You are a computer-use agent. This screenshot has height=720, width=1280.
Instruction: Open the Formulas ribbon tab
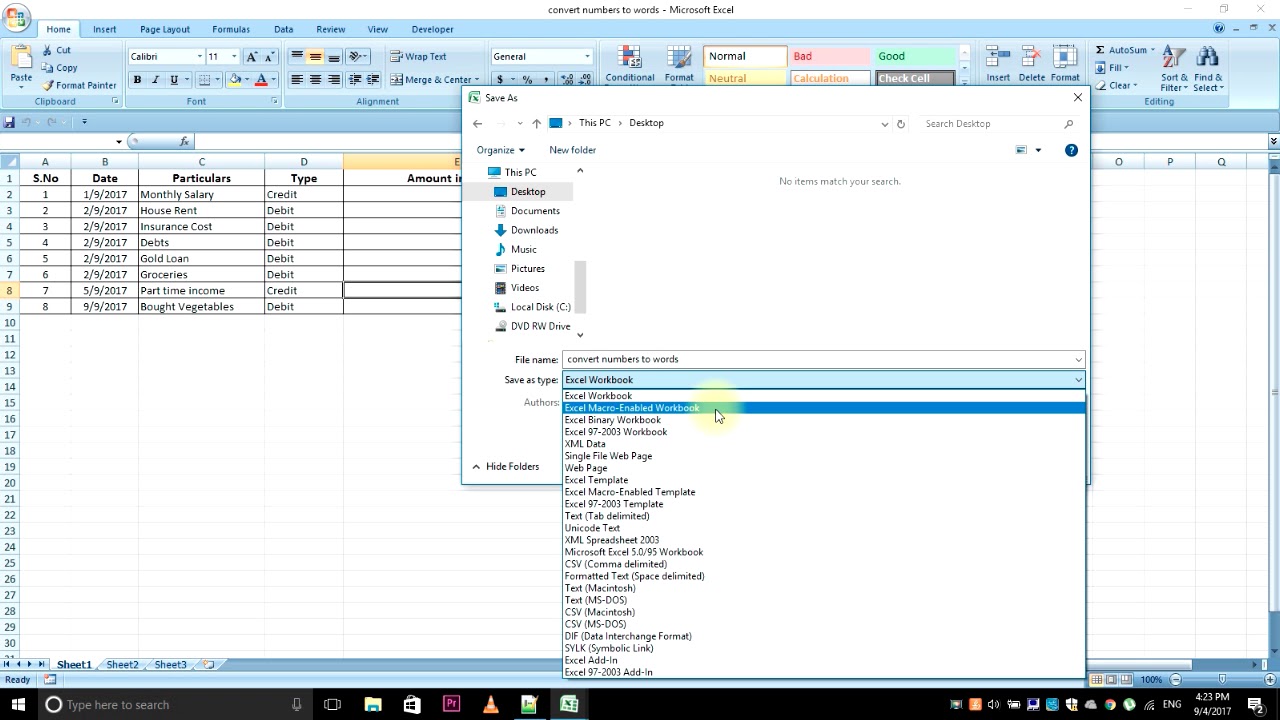click(x=231, y=29)
